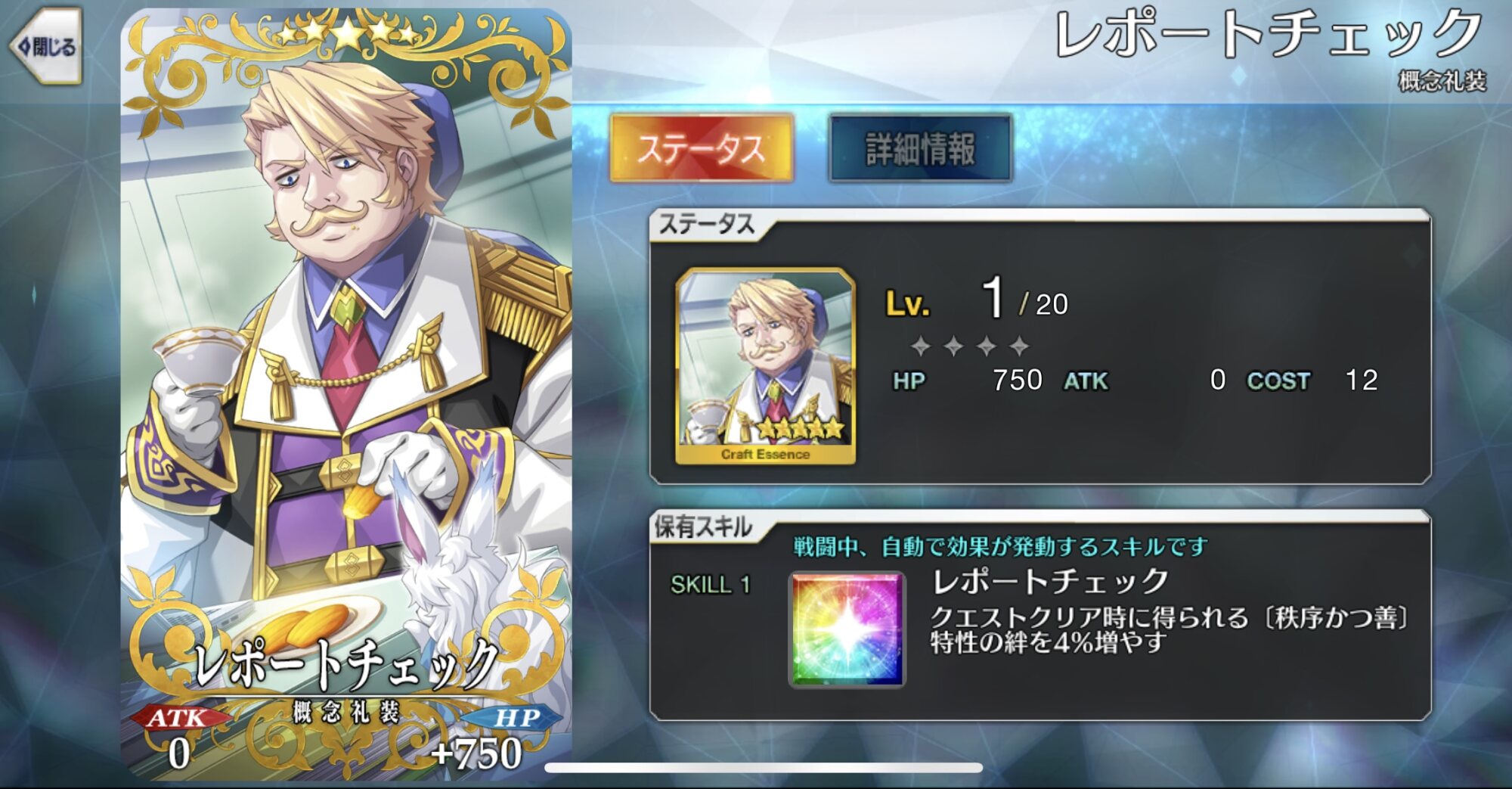Viewport: 1512px width, 789px height.
Task: Tap the five gold stars on card
Action: click(x=345, y=32)
